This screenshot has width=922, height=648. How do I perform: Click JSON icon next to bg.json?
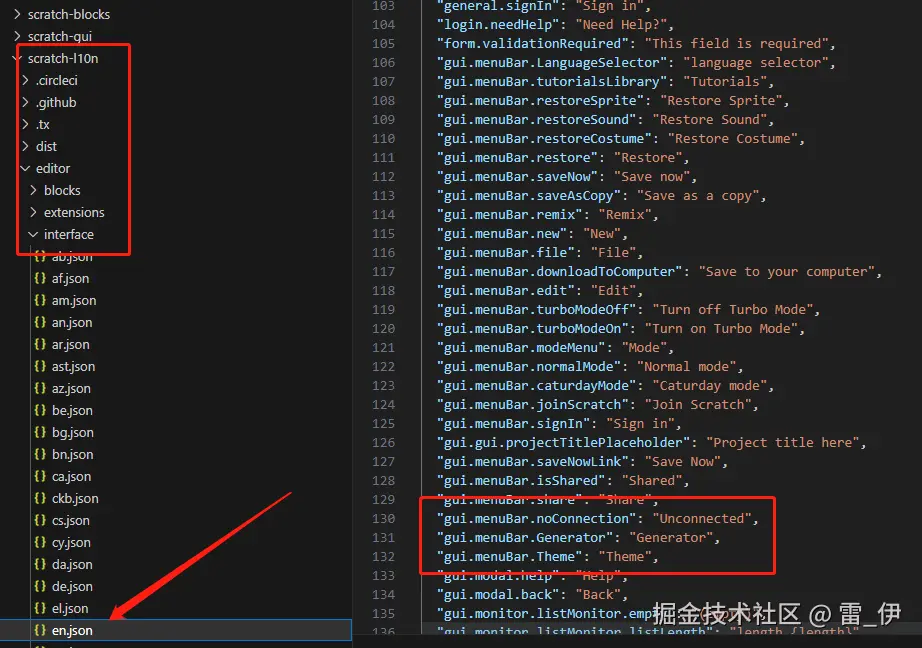point(40,432)
